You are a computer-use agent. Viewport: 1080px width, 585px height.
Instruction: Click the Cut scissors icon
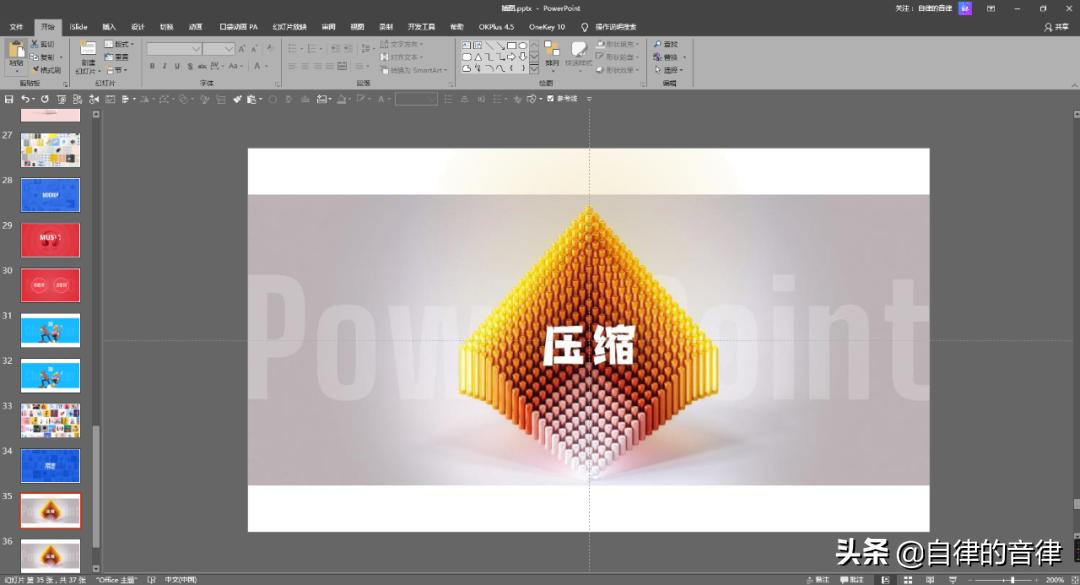pyautogui.click(x=34, y=44)
